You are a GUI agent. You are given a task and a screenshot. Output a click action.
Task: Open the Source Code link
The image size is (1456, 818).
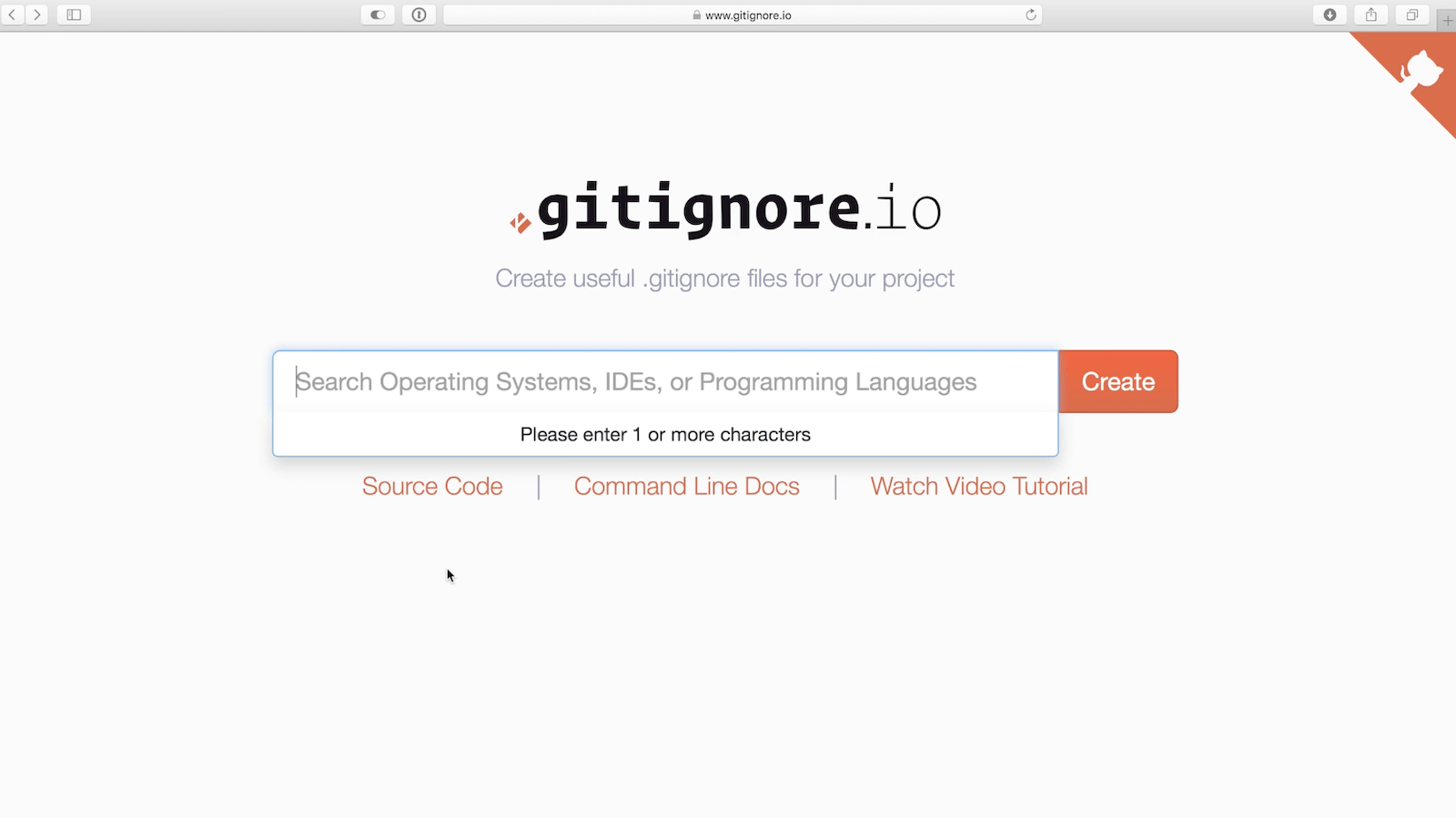pyautogui.click(x=432, y=487)
